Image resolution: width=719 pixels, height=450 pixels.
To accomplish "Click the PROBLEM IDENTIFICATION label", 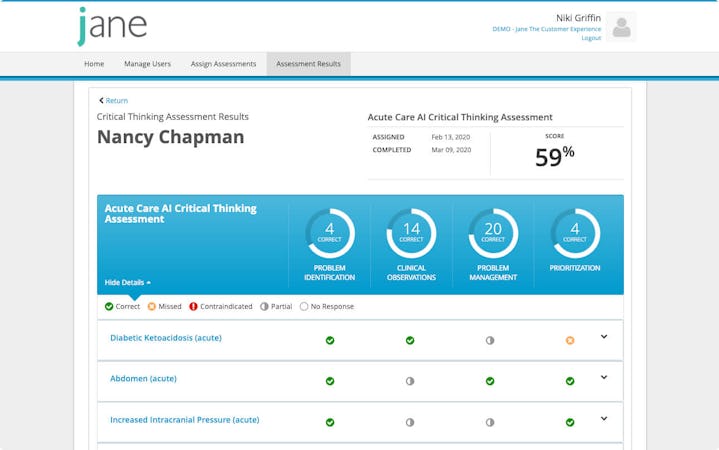I will [x=330, y=272].
